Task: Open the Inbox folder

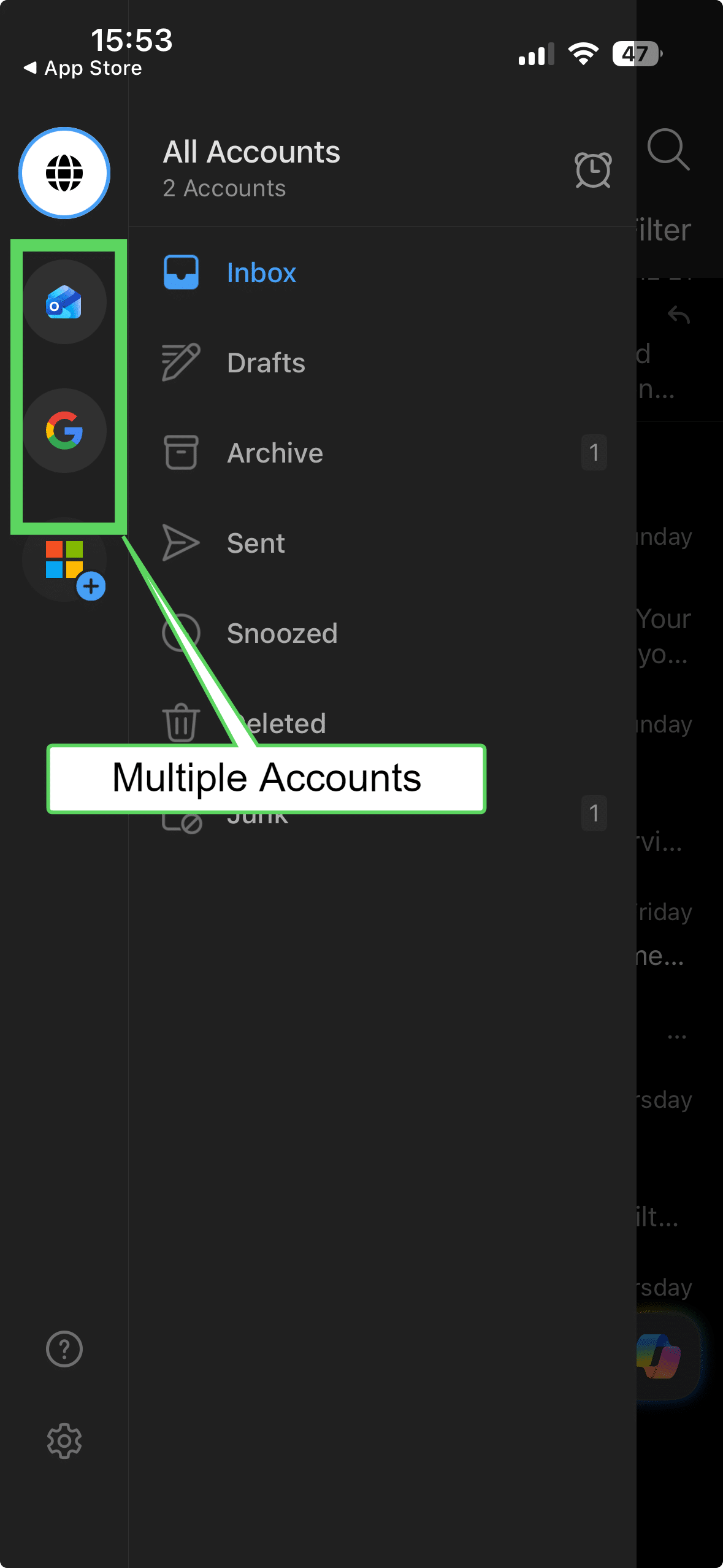Action: [x=261, y=273]
